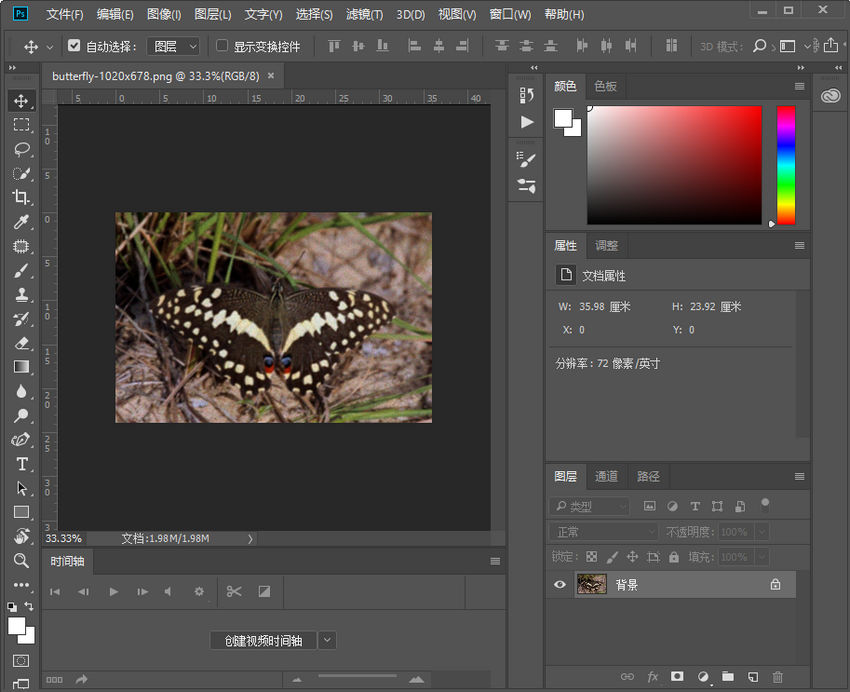Viewport: 850px width, 692px height.
Task: Choose the Blur tool
Action: (x=21, y=391)
